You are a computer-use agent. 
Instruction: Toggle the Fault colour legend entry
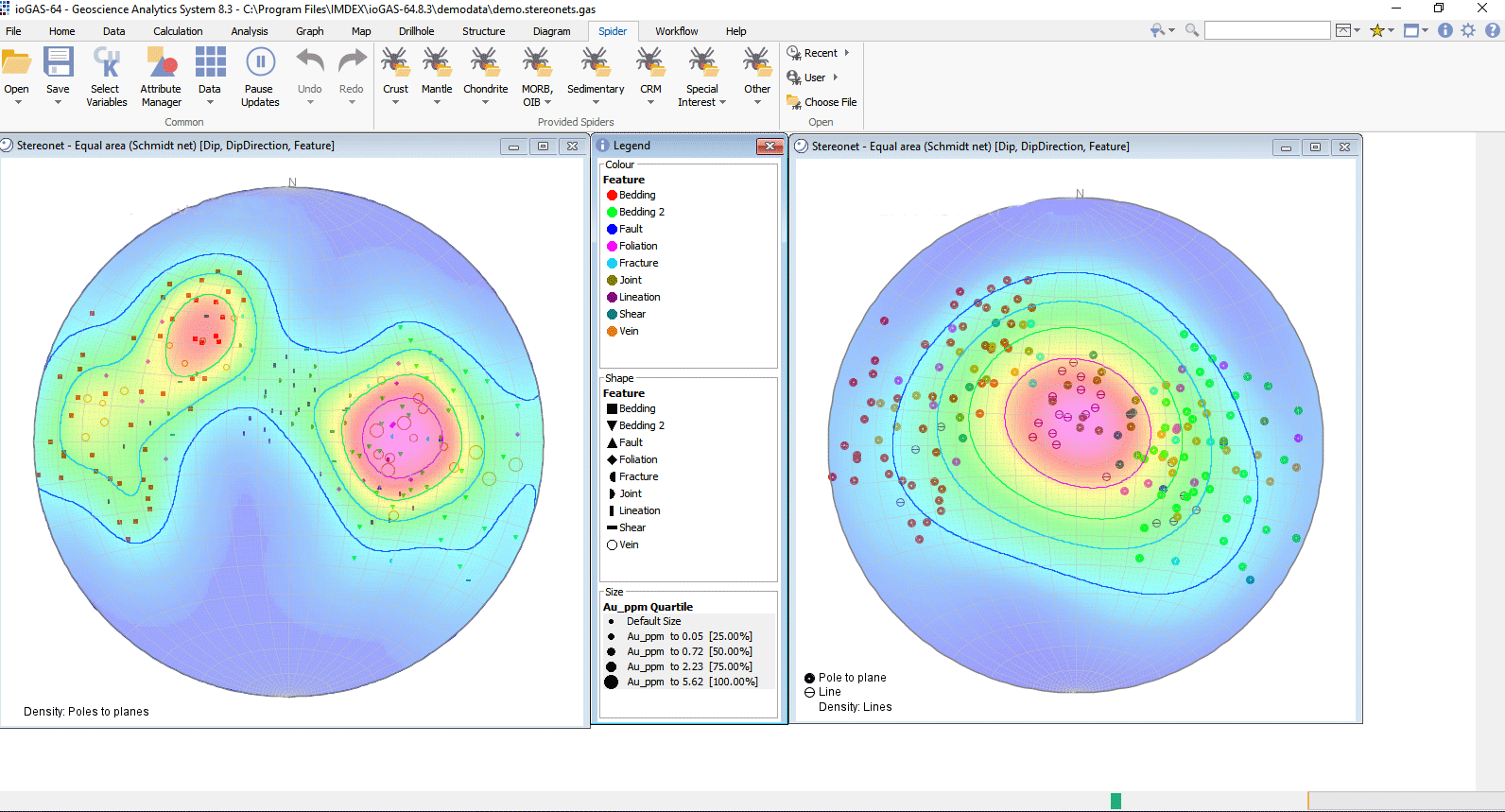click(x=631, y=229)
